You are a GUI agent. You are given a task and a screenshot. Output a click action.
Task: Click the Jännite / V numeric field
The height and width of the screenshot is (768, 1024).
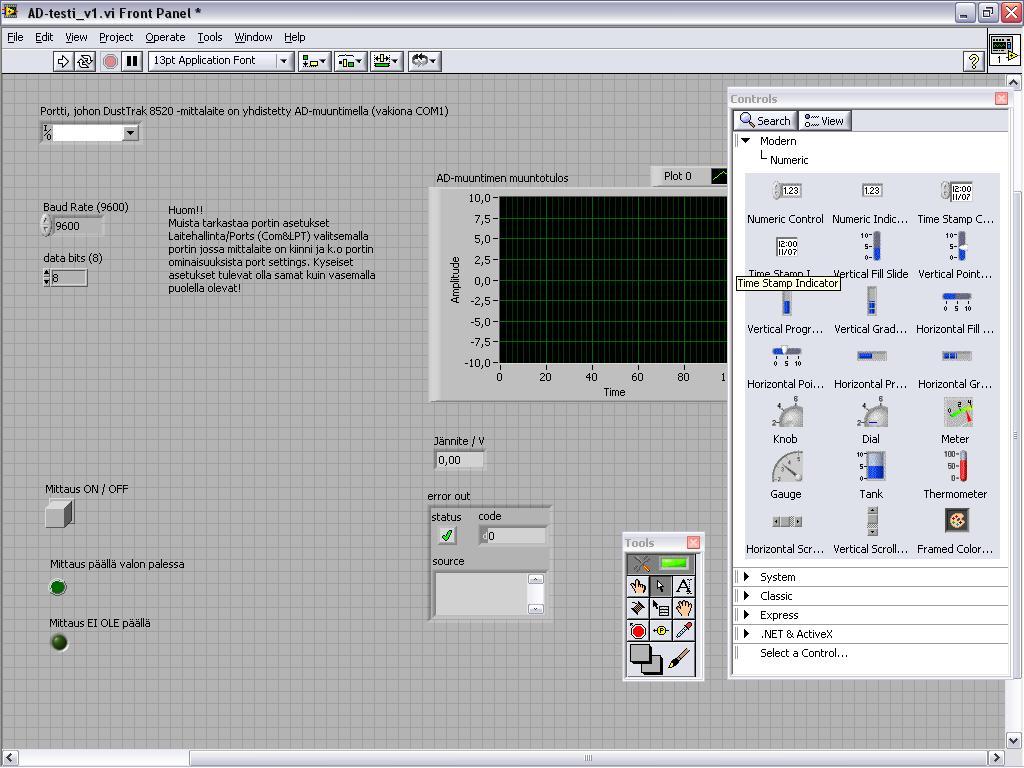[460, 460]
